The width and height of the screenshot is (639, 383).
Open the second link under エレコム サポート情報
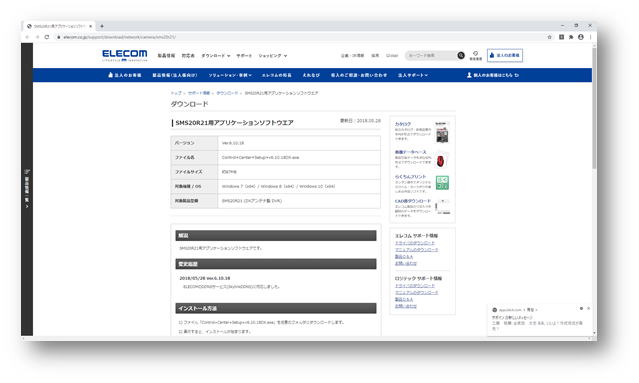tap(416, 250)
